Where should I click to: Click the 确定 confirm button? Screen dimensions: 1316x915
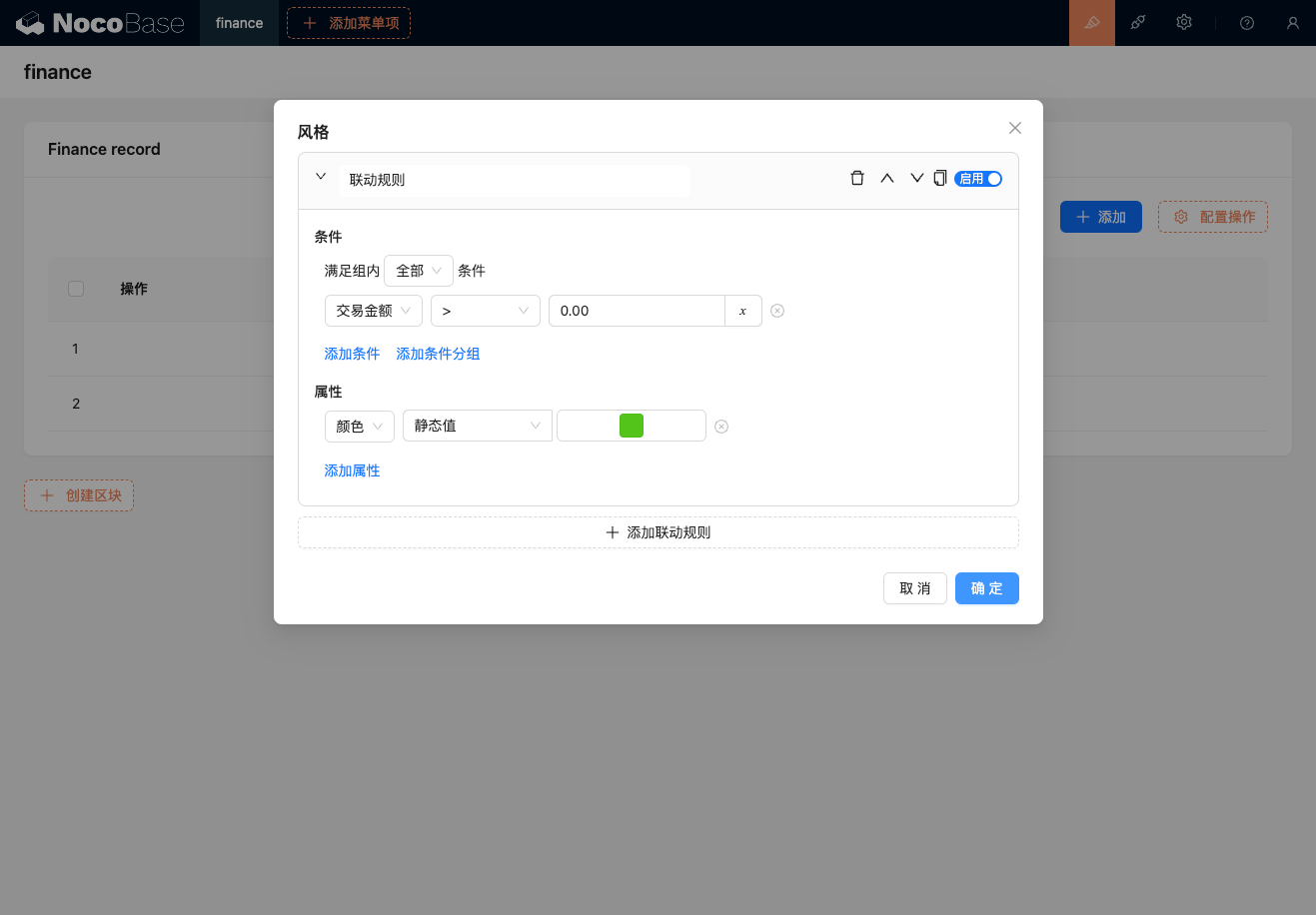click(x=986, y=588)
